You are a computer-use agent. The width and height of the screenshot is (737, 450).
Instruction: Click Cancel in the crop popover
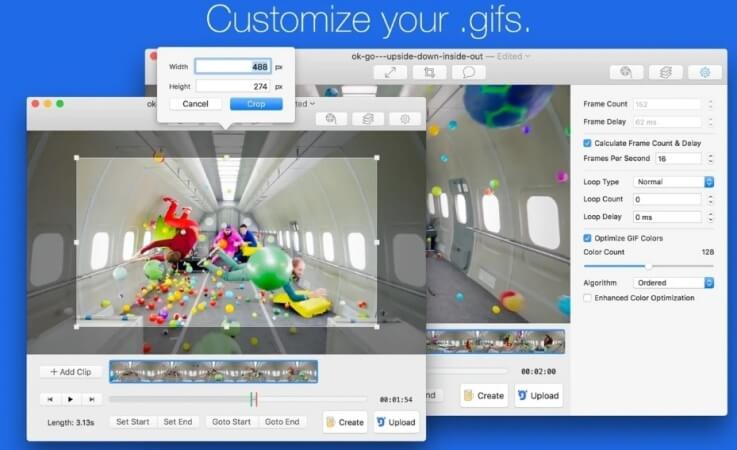(196, 104)
